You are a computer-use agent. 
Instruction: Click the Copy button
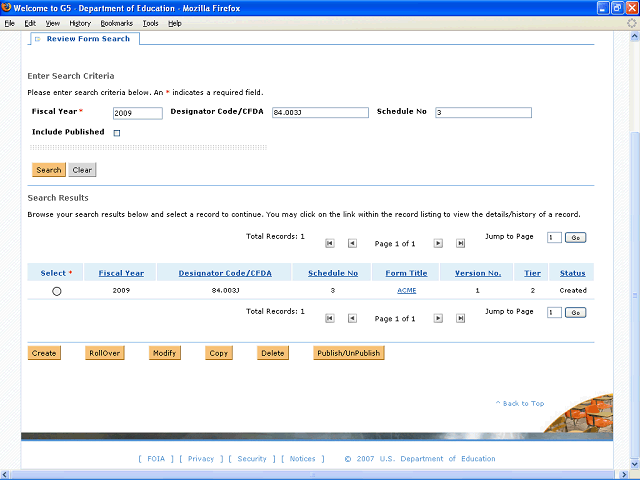[x=219, y=353]
